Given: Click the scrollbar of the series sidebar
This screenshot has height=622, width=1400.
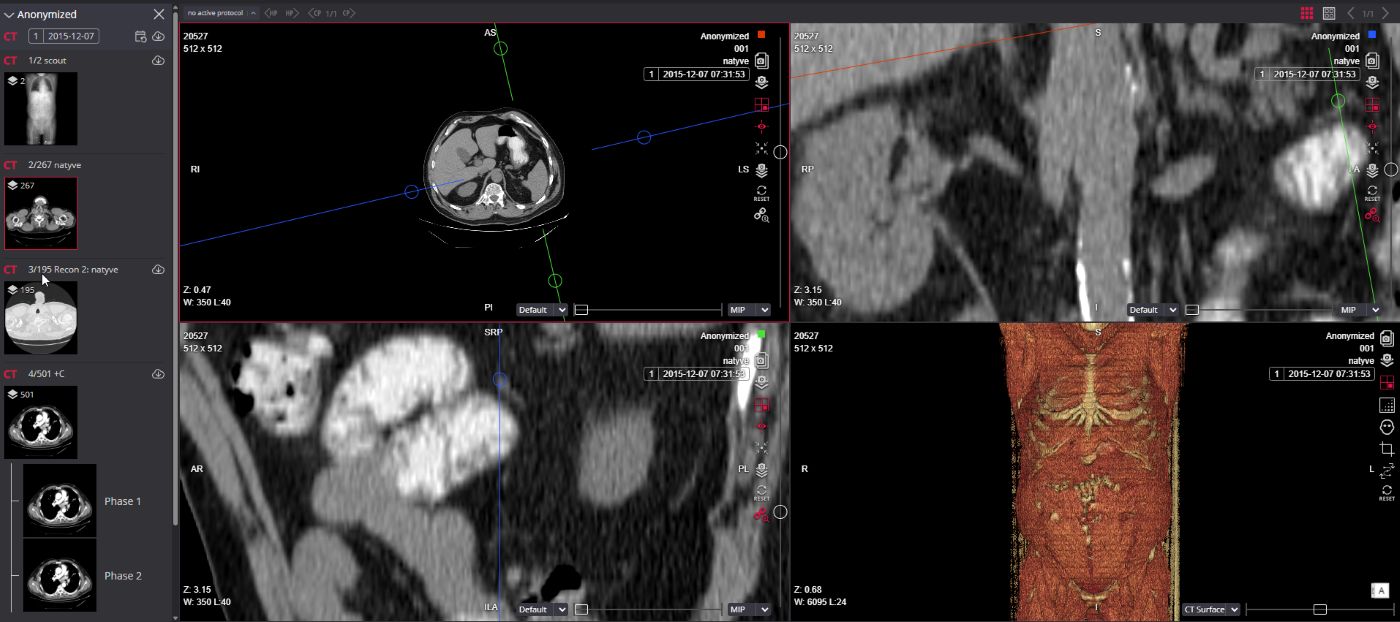Looking at the screenshot, I should pos(176,270).
